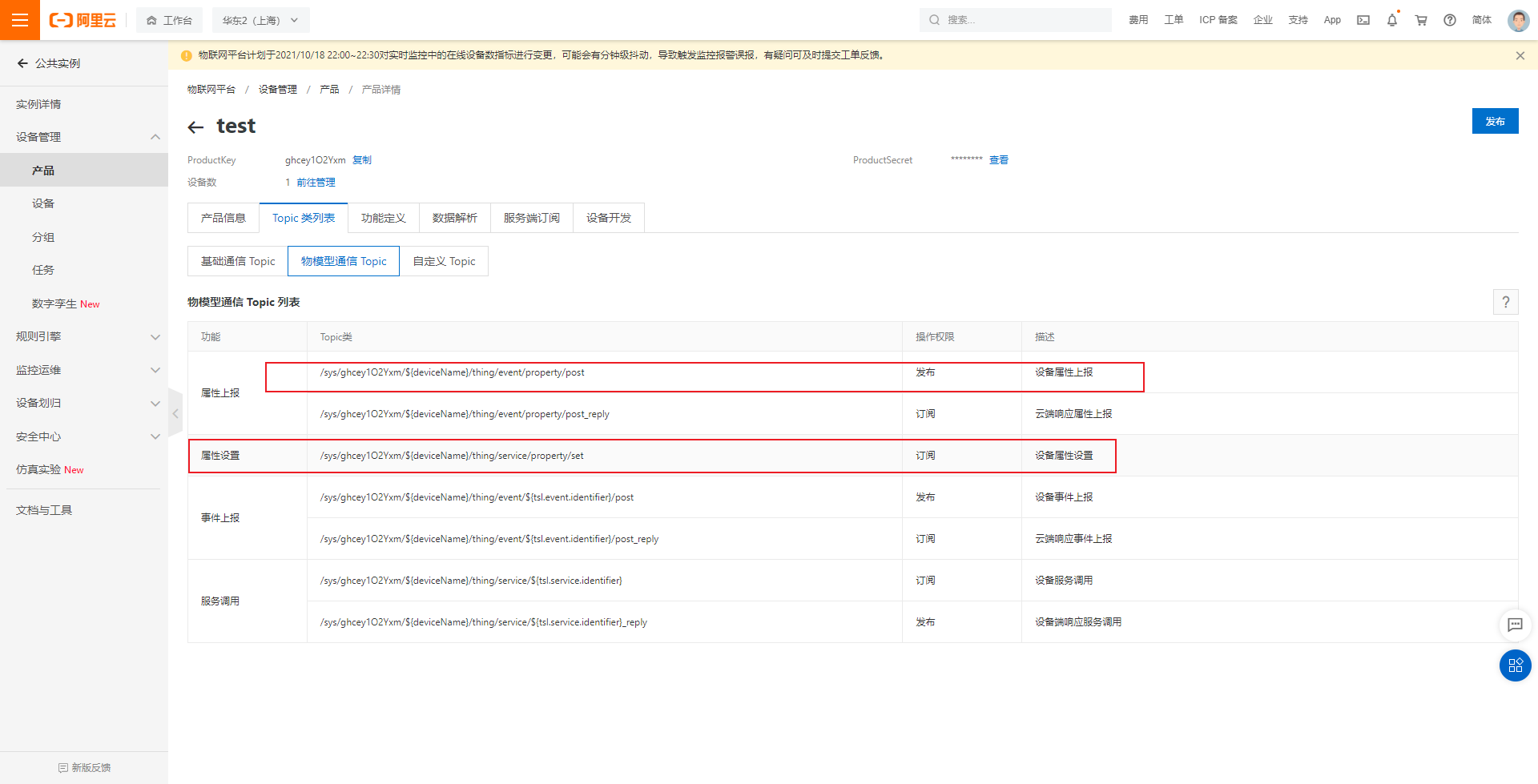Switch to the 数据解析 tab

[455, 218]
